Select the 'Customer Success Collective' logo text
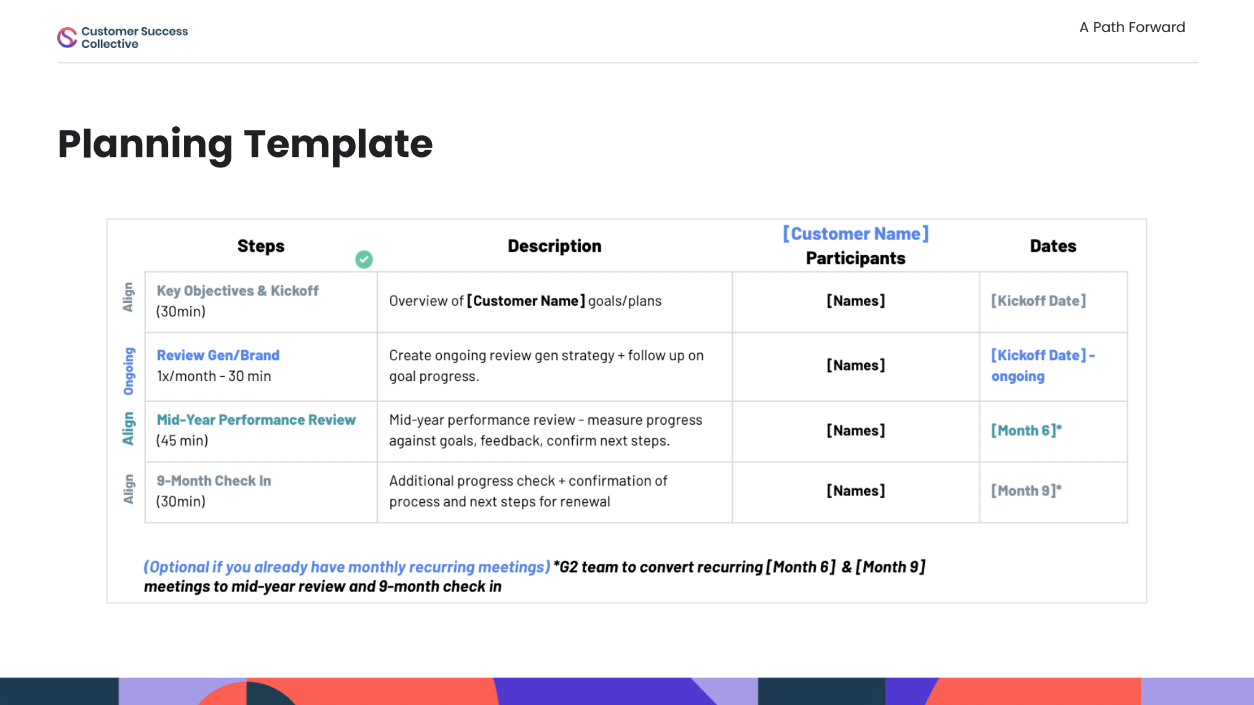Screen dimensions: 1254x705 coord(134,38)
